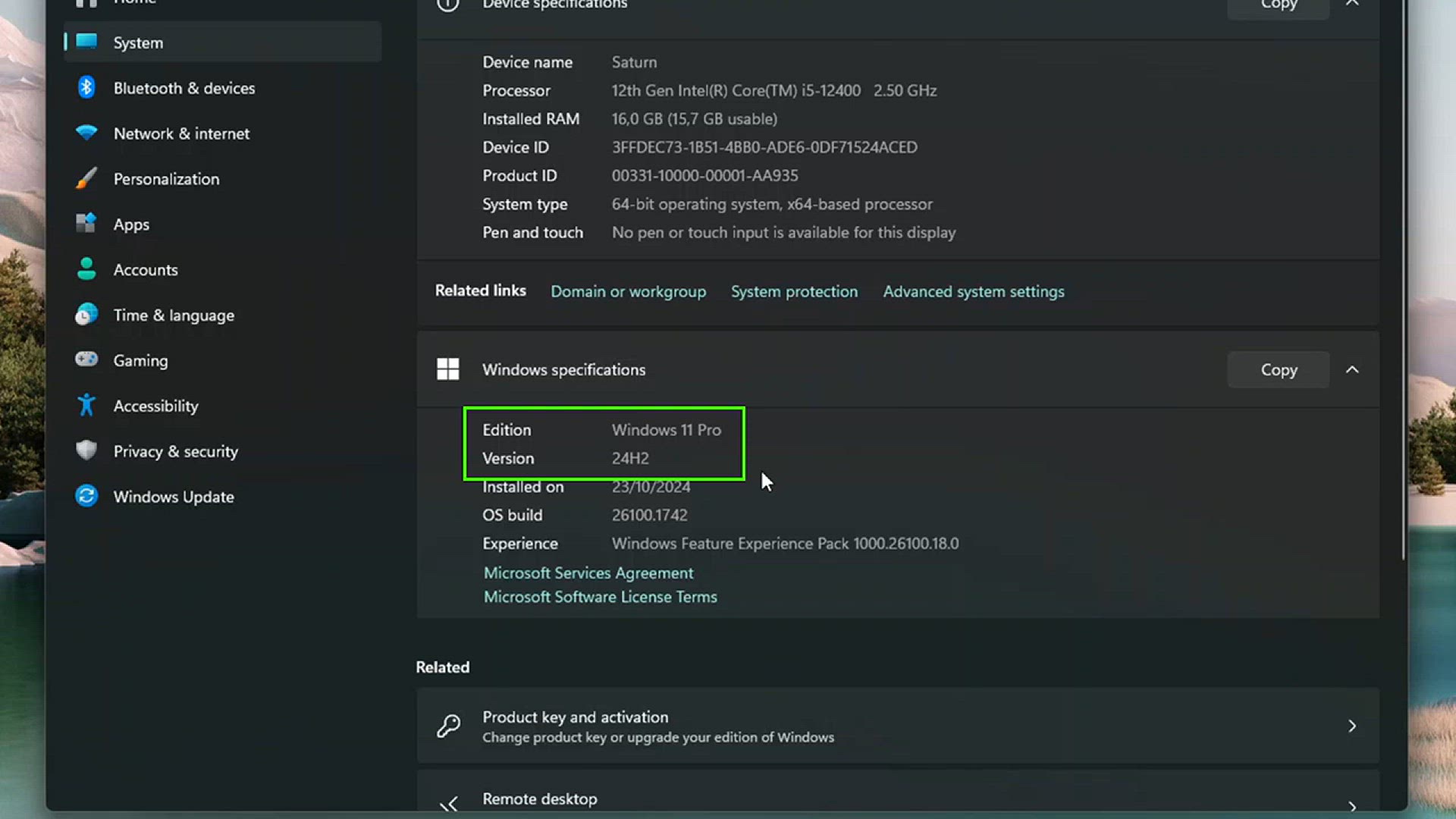
Task: Click OS build value 26100.1742
Action: pyautogui.click(x=649, y=515)
